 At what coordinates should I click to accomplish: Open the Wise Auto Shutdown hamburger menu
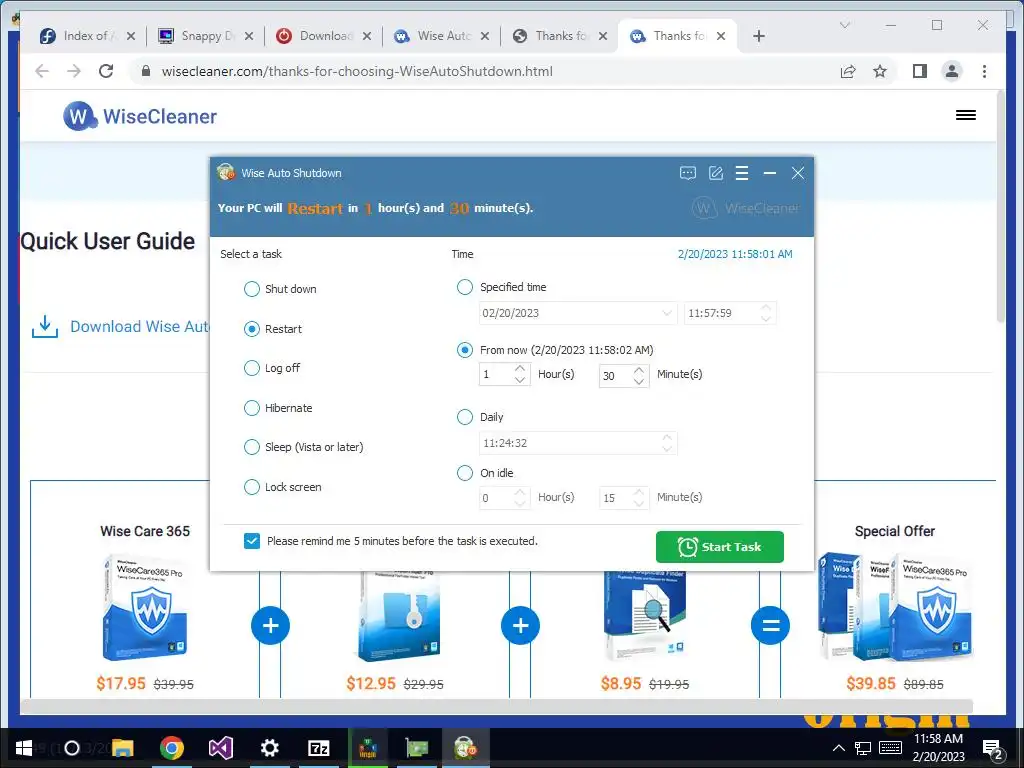click(742, 173)
